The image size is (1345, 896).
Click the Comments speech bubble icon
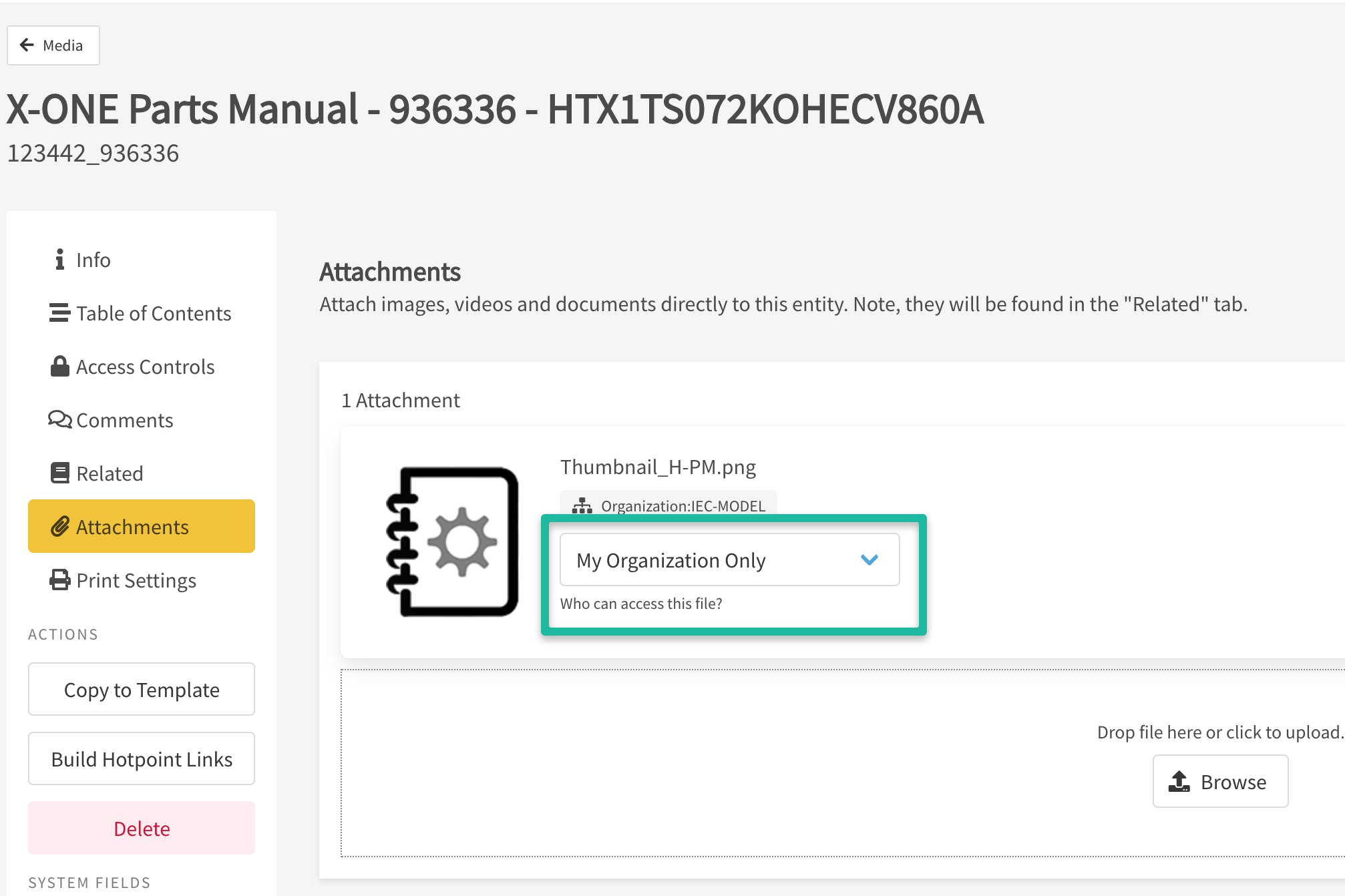coord(59,420)
